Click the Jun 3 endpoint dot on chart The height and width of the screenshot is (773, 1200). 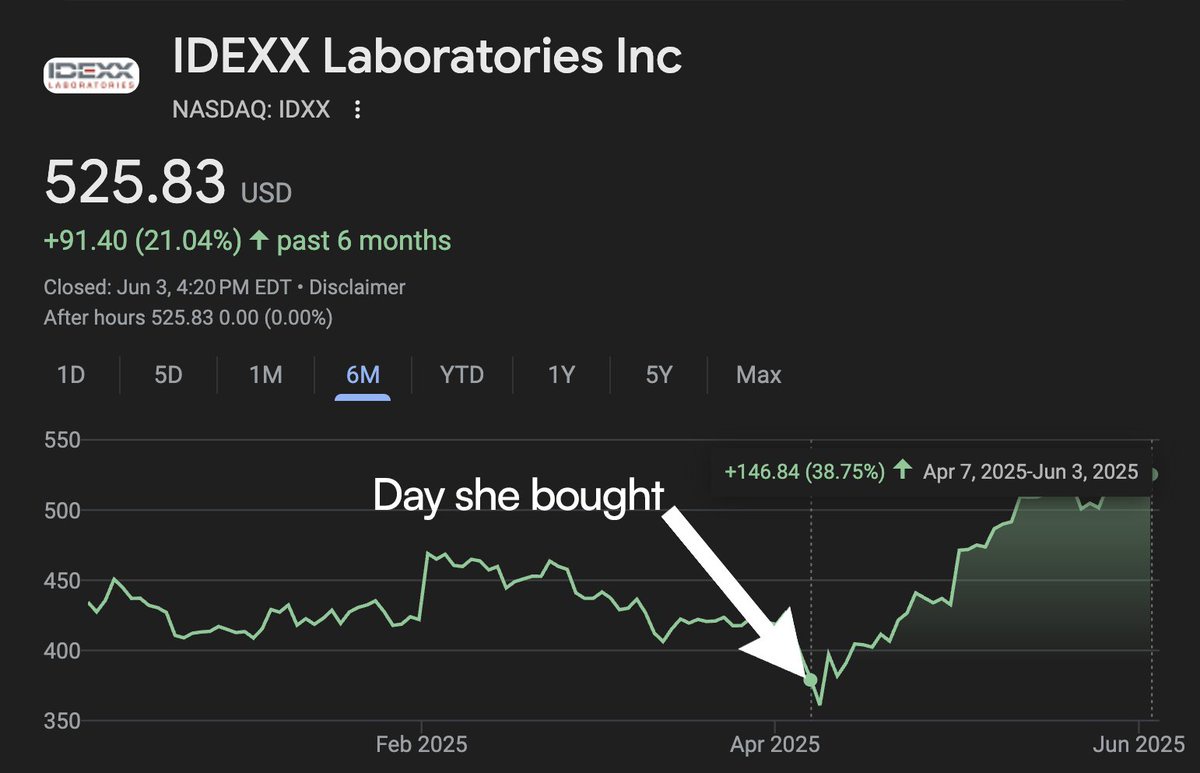coord(1154,474)
